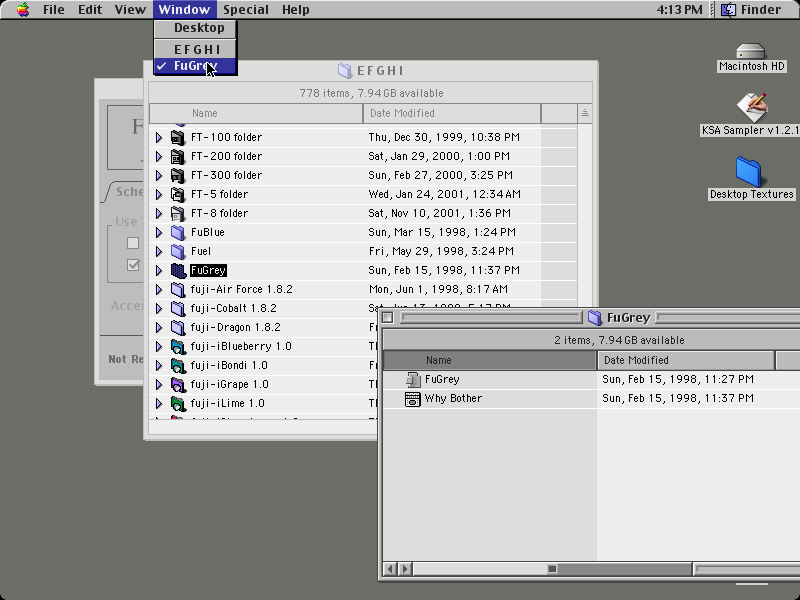This screenshot has height=600, width=800.
Task: Select the FT-300 folder icon
Action: tap(178, 175)
